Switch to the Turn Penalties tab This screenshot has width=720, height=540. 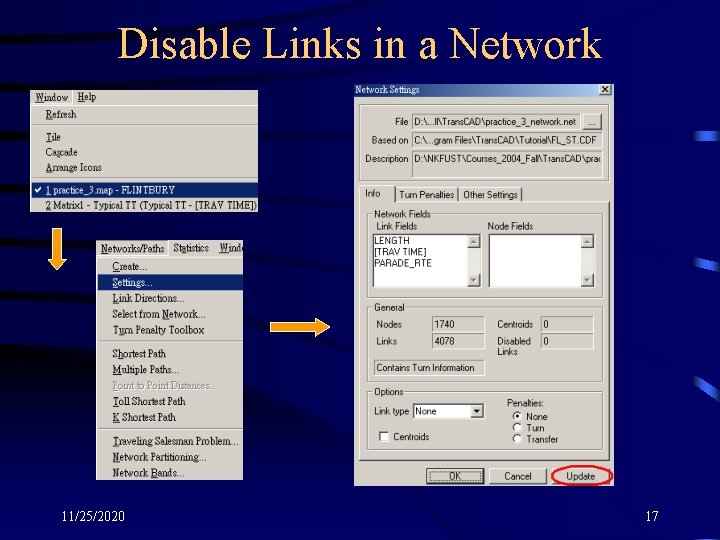(427, 195)
